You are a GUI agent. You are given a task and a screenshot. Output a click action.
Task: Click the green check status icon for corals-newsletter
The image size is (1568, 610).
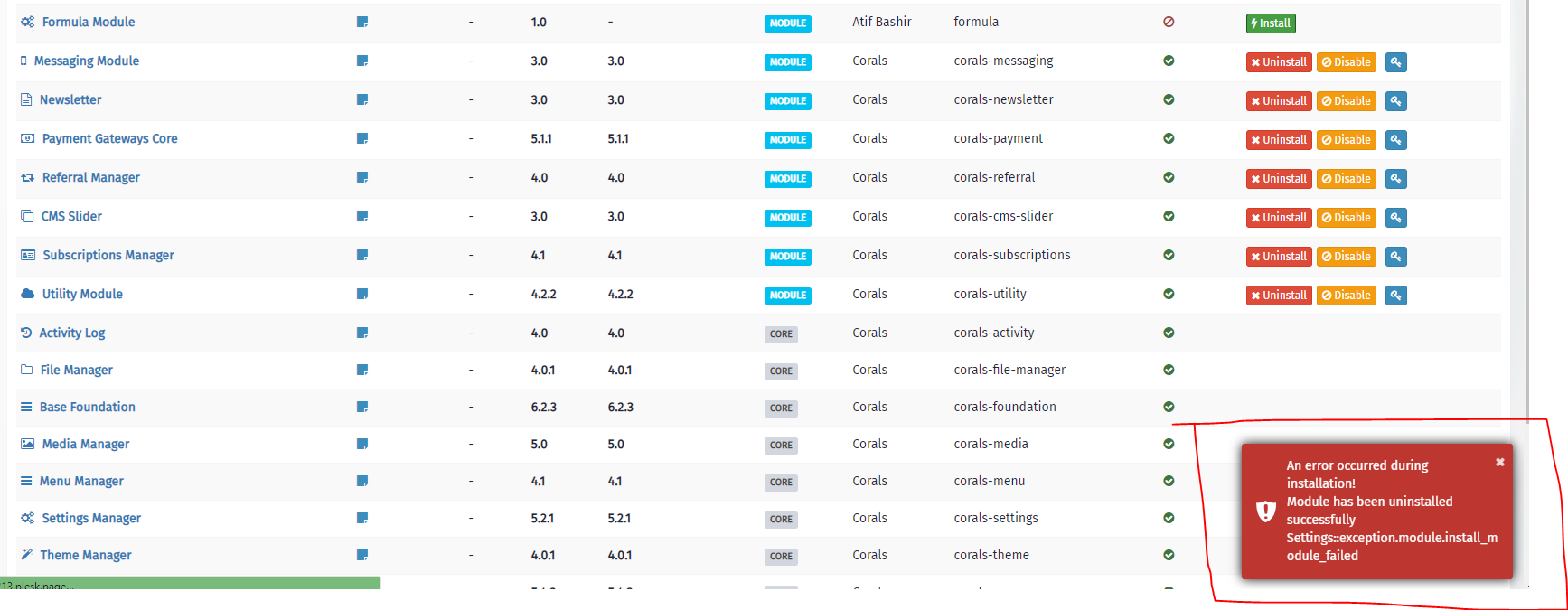(1169, 99)
